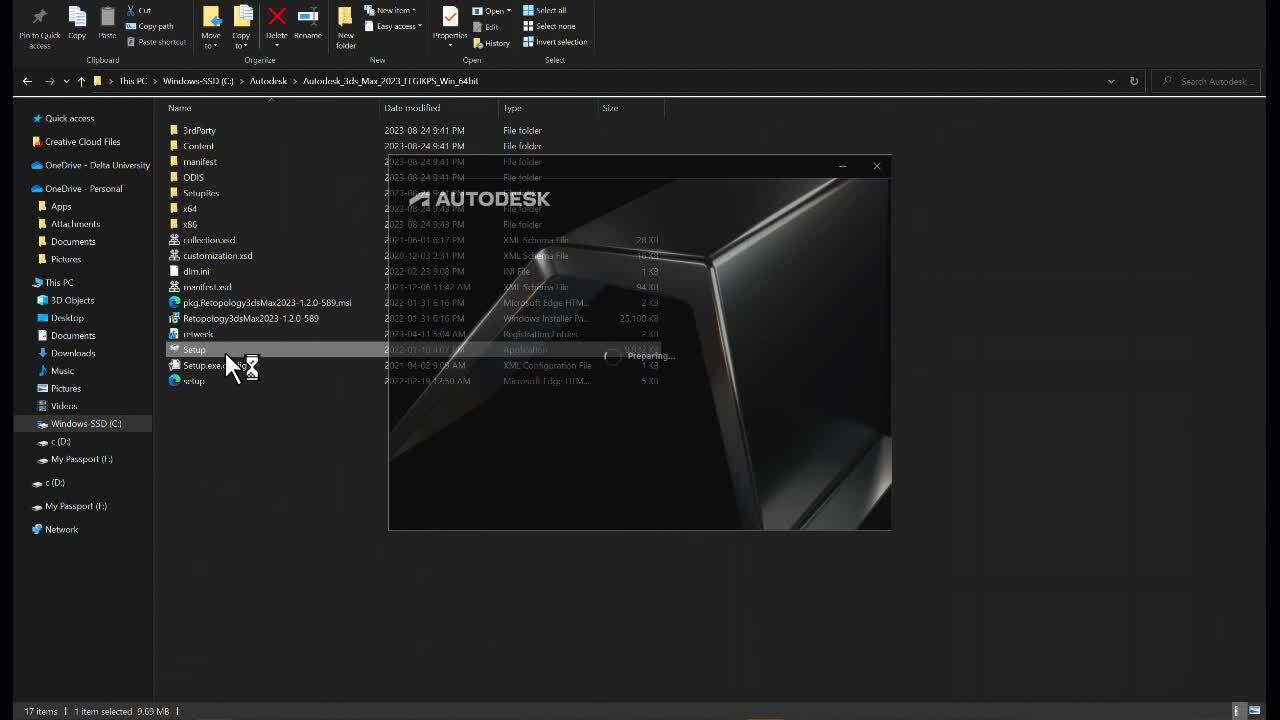This screenshot has width=1280, height=720.
Task: Expand the New item dropdown
Action: (390, 10)
